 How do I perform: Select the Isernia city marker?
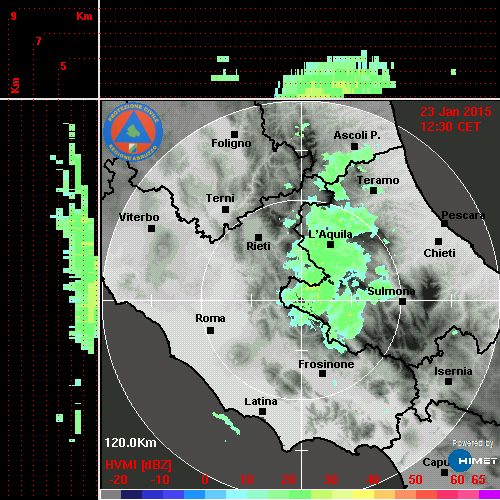[449, 381]
